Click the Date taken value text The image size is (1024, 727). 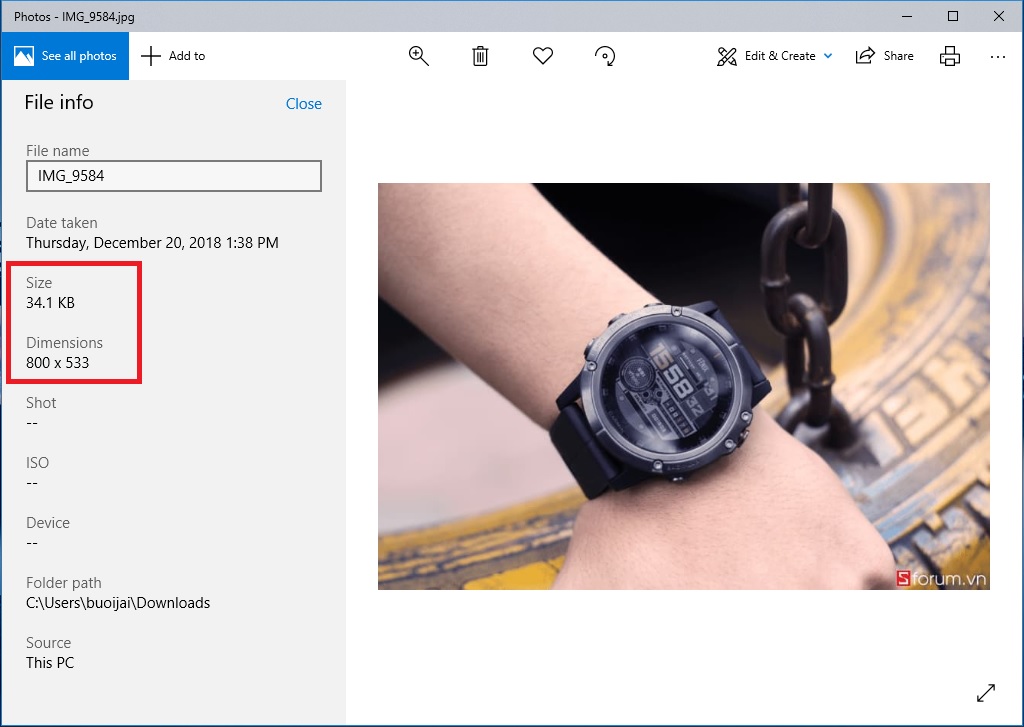click(x=152, y=243)
